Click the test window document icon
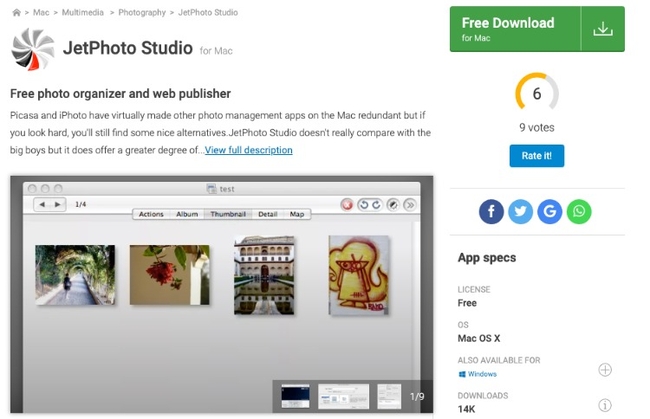Image resolution: width=650 pixels, height=419 pixels. (211, 189)
